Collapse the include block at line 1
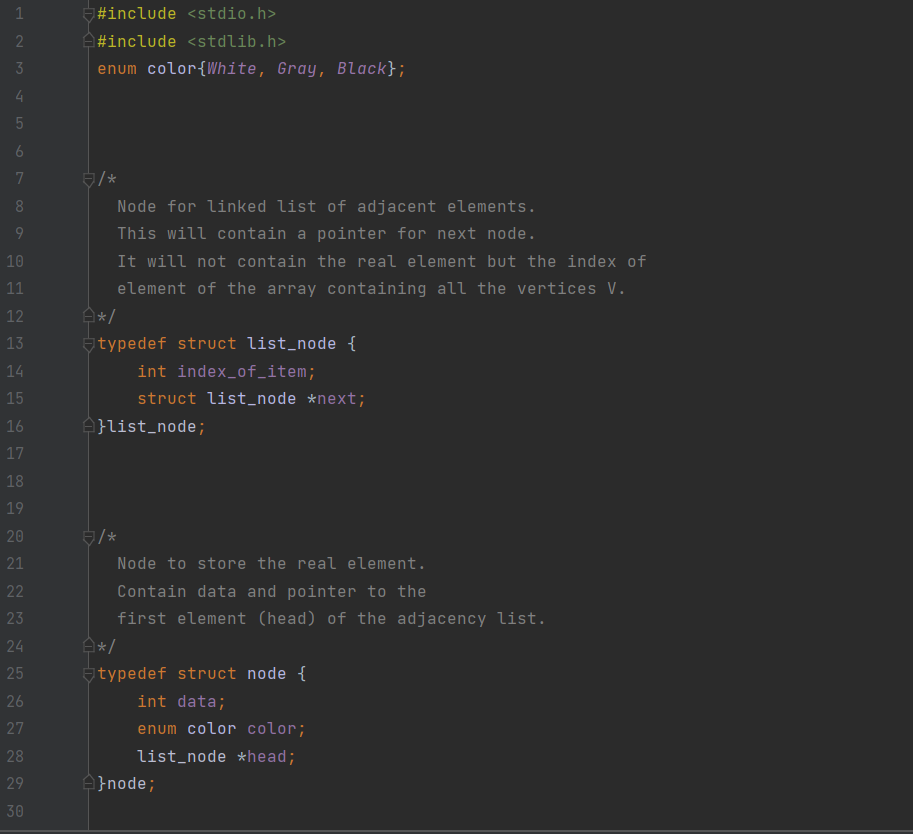 (x=89, y=15)
